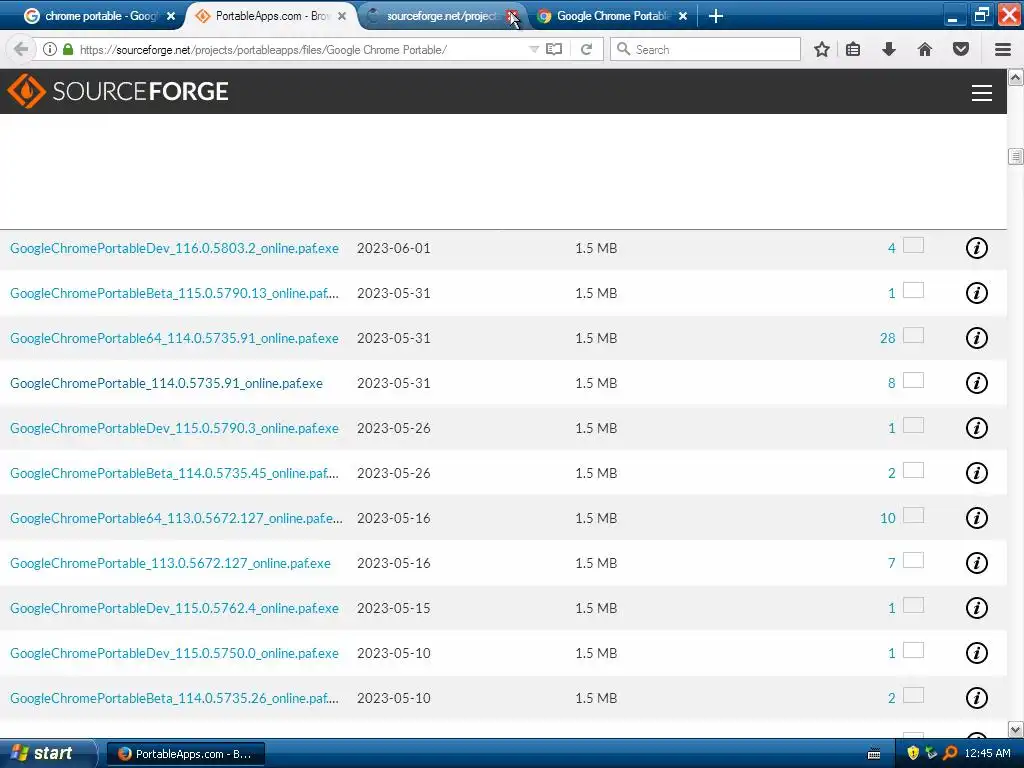The image size is (1024, 768).
Task: Tick checkbox for GoogleChromePortable64_114.0.5735.91 row
Action: click(x=913, y=336)
